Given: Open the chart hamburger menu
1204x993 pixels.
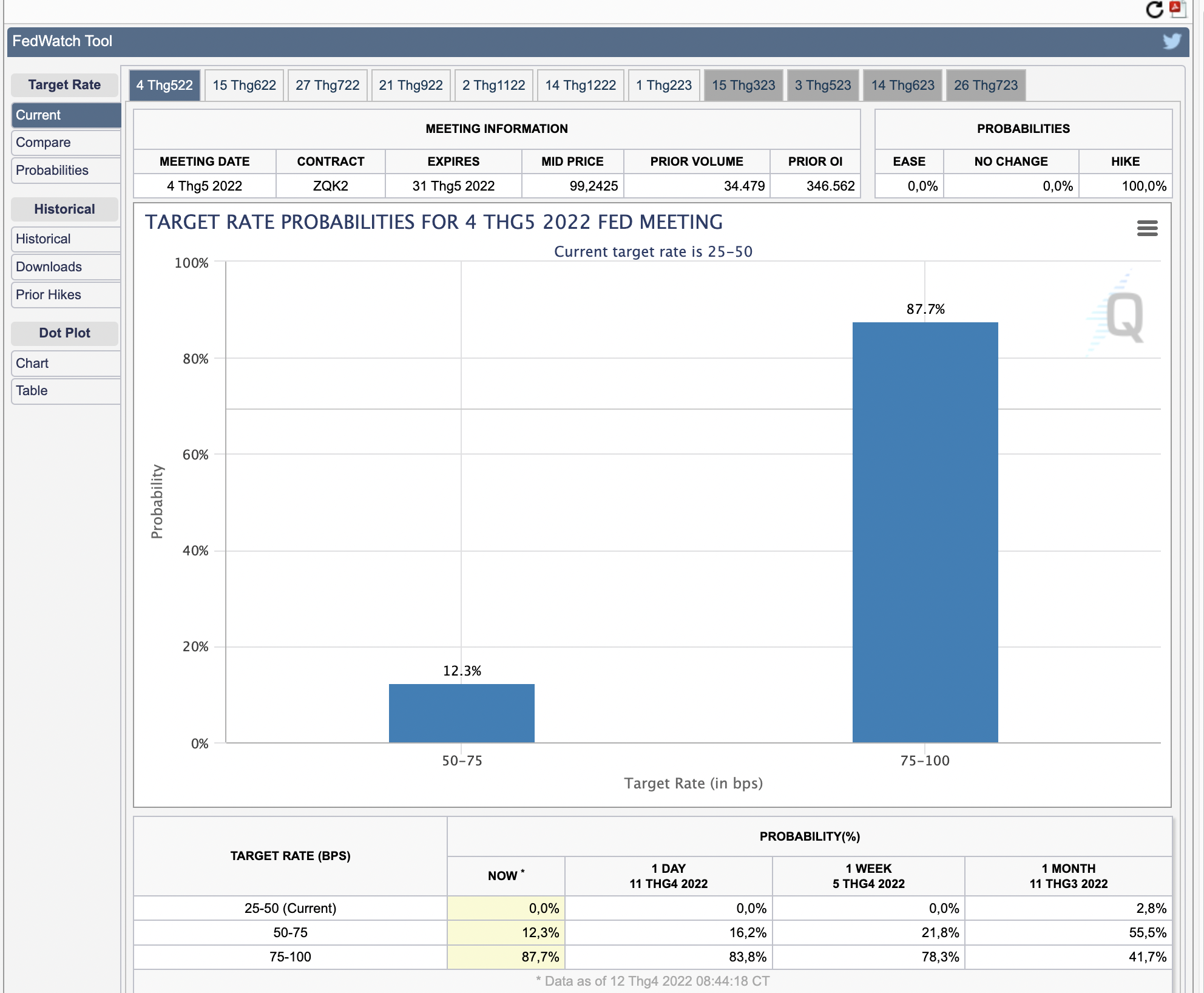Looking at the screenshot, I should [1147, 228].
